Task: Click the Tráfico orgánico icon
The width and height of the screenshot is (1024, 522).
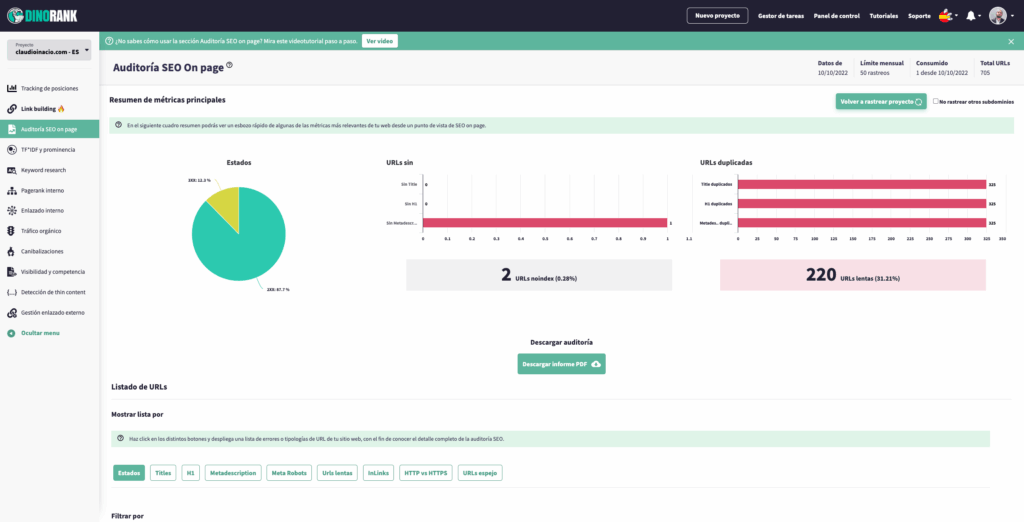Action: (12, 231)
